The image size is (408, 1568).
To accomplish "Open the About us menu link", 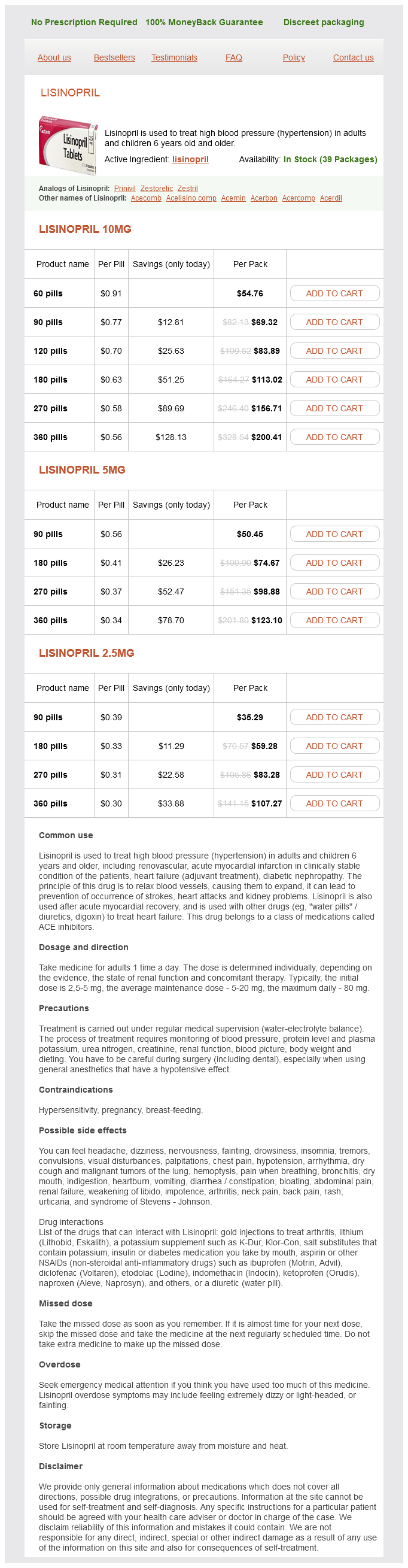I will pyautogui.click(x=54, y=58).
